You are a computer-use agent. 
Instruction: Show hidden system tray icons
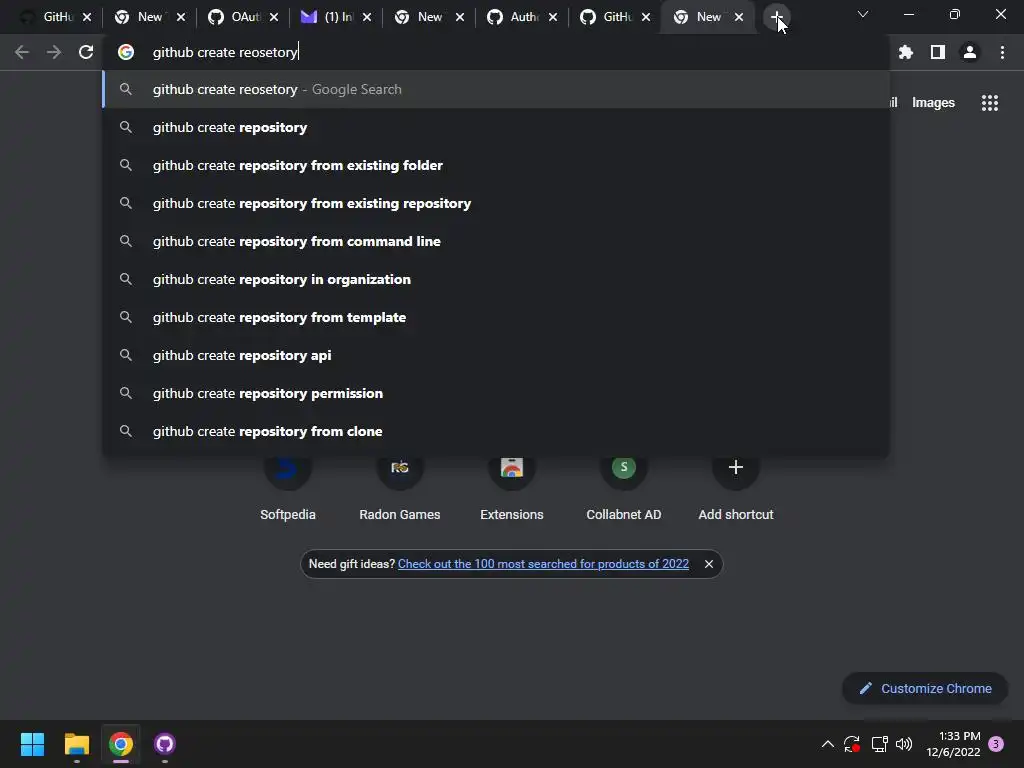827,744
